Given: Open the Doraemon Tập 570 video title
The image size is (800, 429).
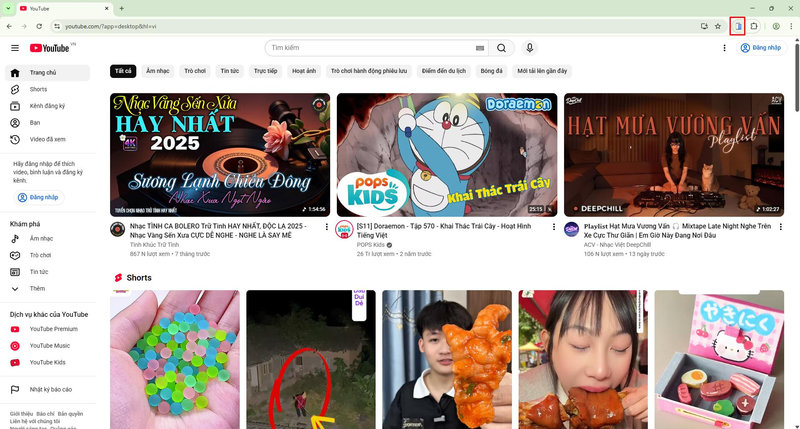Looking at the screenshot, I should [x=444, y=231].
